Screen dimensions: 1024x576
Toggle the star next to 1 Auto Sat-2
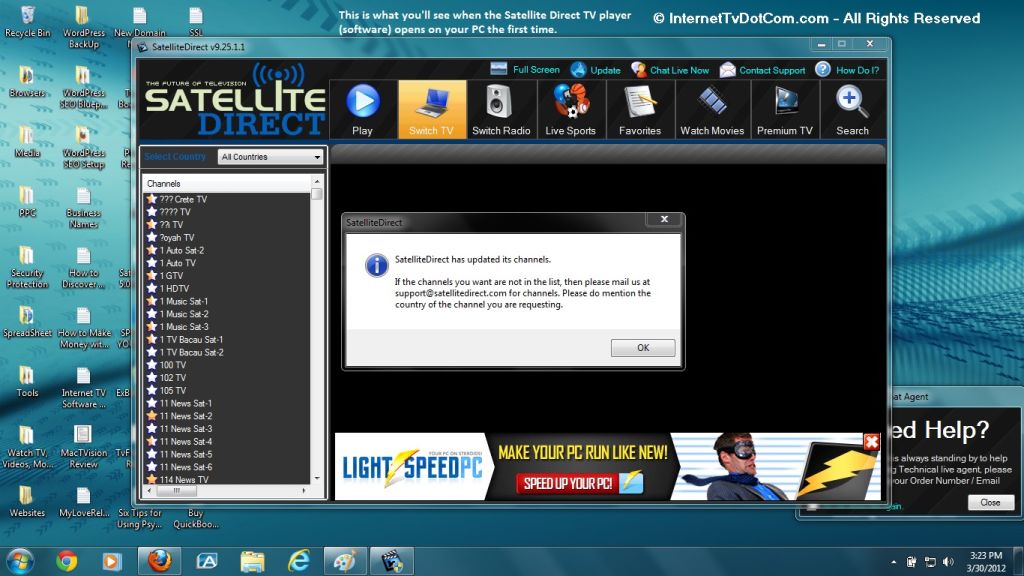click(x=152, y=250)
